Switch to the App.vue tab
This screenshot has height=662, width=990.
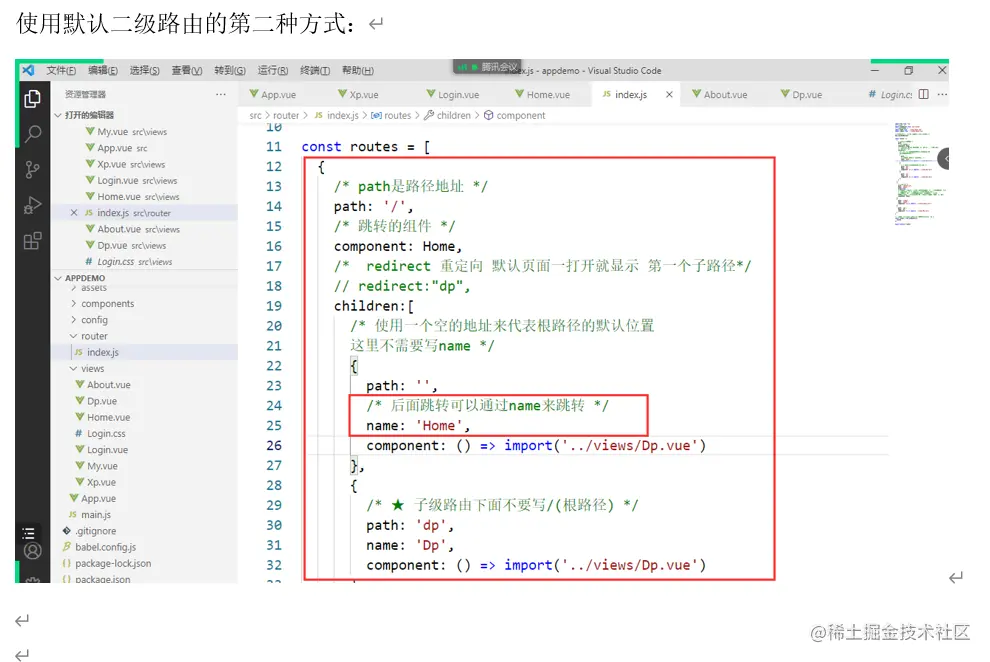[x=278, y=95]
